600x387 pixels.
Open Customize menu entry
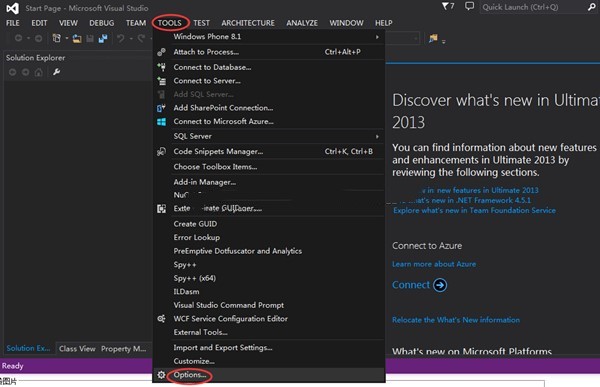(269, 361)
